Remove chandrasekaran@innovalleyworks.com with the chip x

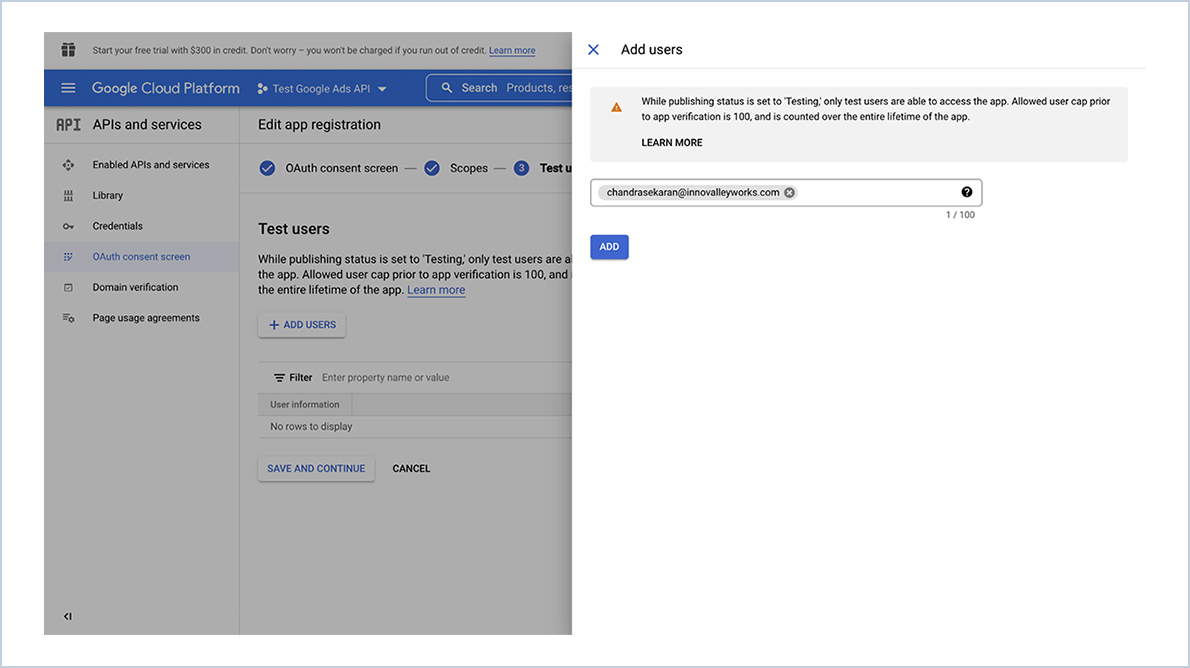pos(789,191)
